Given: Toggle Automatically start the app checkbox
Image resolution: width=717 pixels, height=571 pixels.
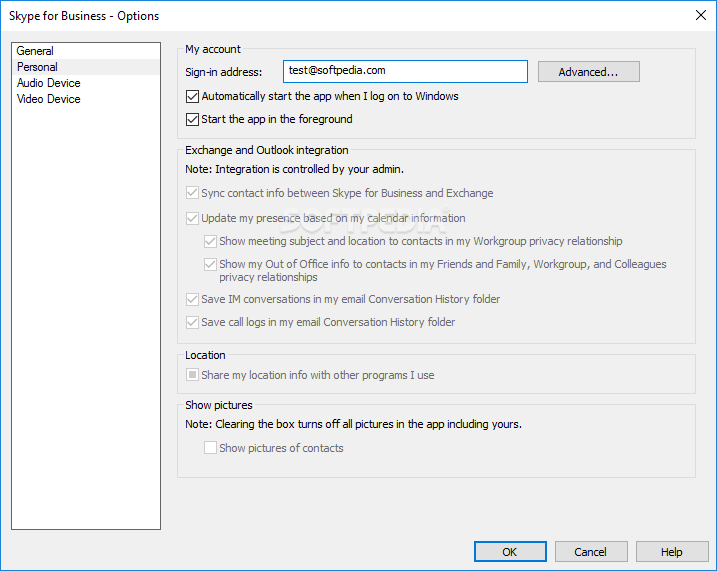Looking at the screenshot, I should [193, 96].
